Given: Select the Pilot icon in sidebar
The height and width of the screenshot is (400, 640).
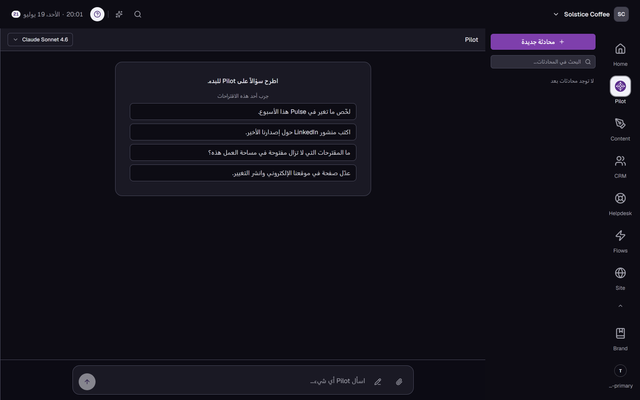Looking at the screenshot, I should coord(620,86).
